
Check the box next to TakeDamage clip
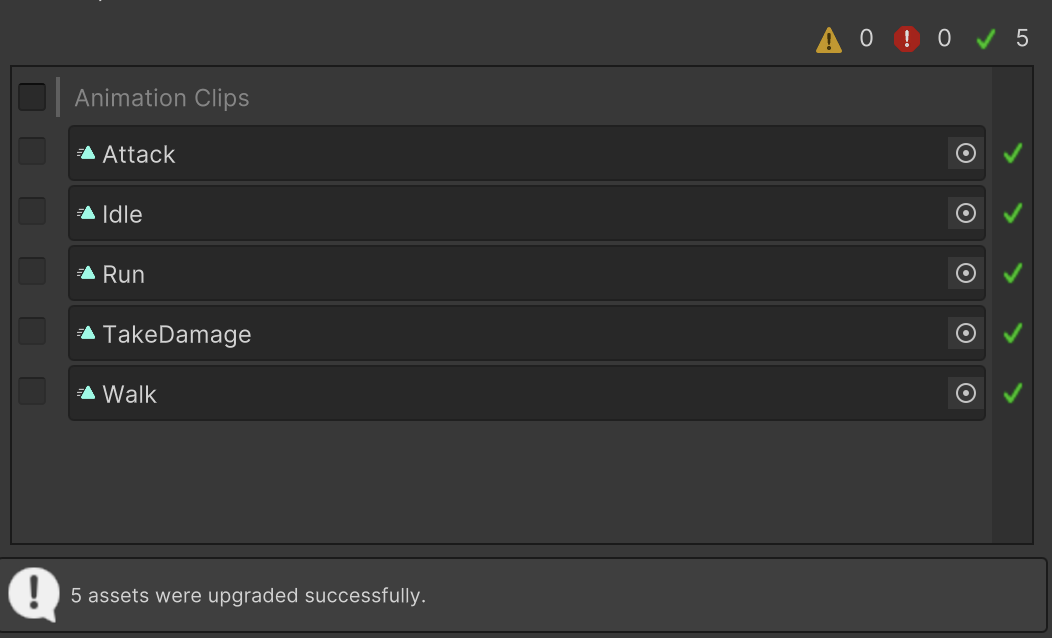[32, 331]
